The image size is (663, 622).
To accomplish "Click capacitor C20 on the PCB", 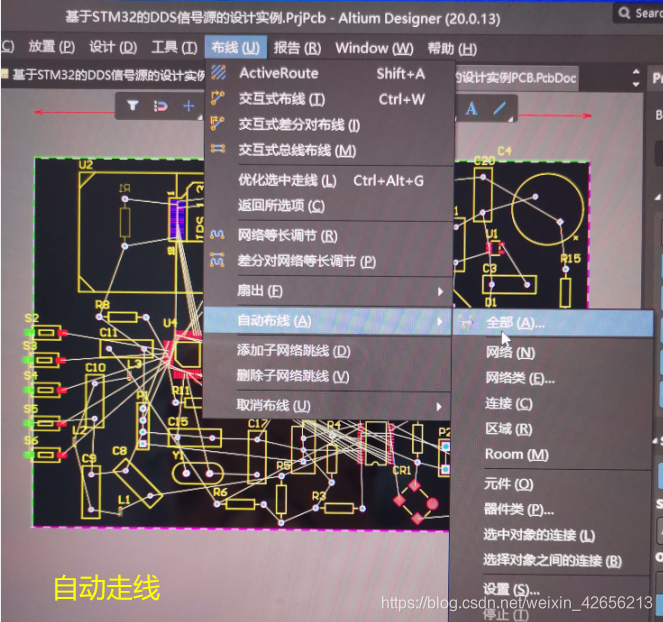I will point(483,194).
